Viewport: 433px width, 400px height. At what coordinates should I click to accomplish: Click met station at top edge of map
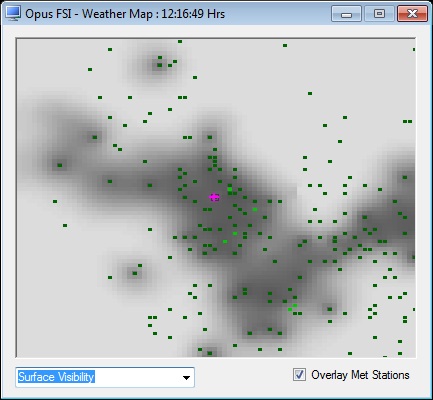point(180,41)
